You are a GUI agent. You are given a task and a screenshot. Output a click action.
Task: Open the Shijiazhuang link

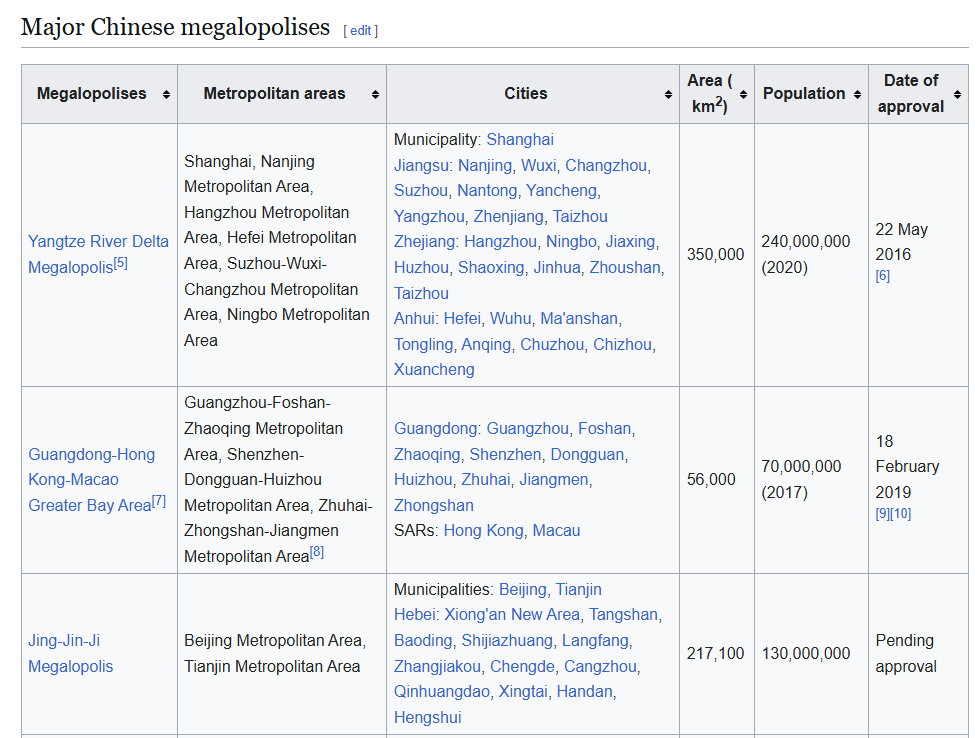point(507,641)
